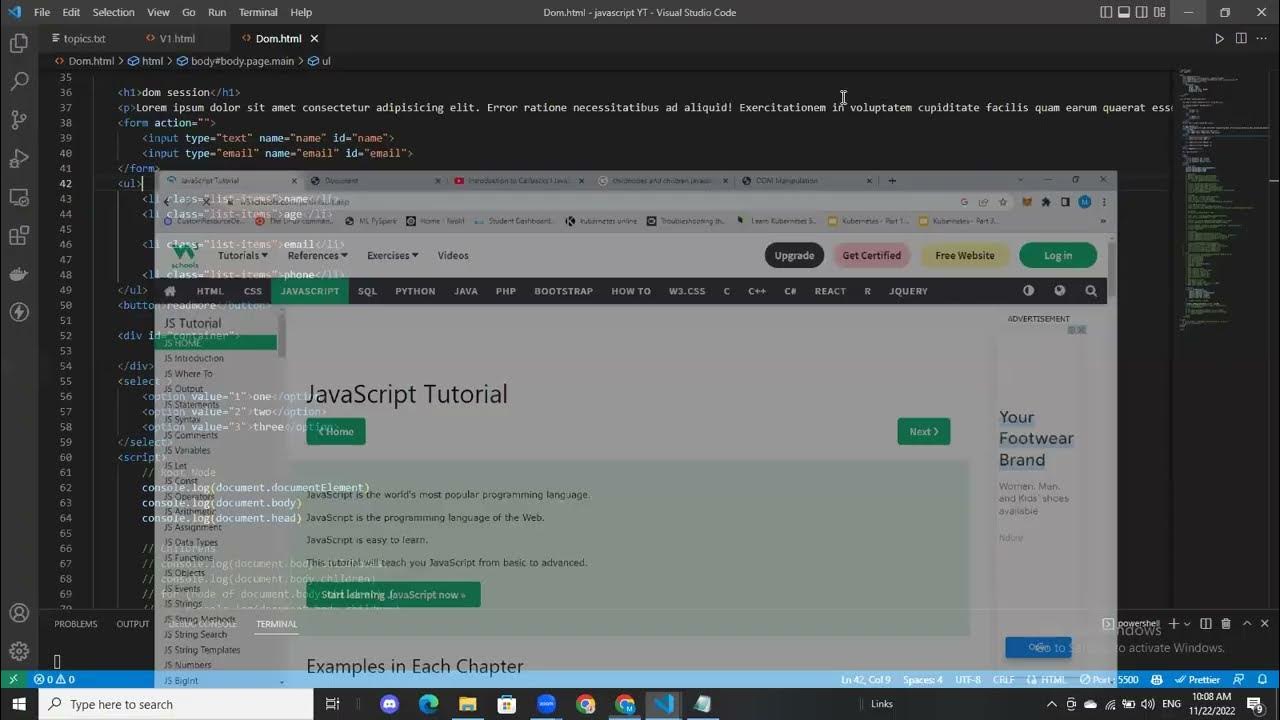The height and width of the screenshot is (720, 1280).
Task: Open Accounts menu in activity bar
Action: pyautogui.click(x=19, y=613)
